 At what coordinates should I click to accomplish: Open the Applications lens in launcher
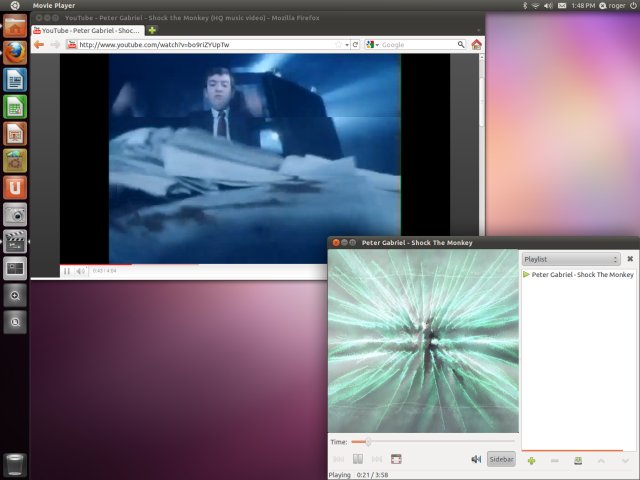tap(15, 295)
